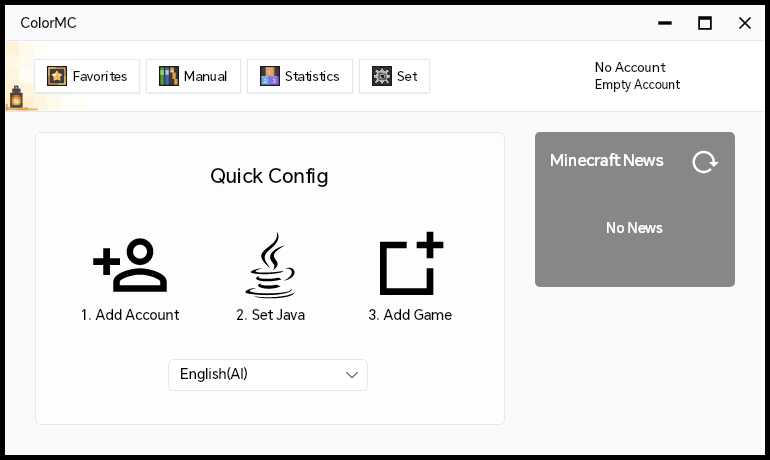
Task: Click the '1. Add Account' label
Action: (x=130, y=315)
